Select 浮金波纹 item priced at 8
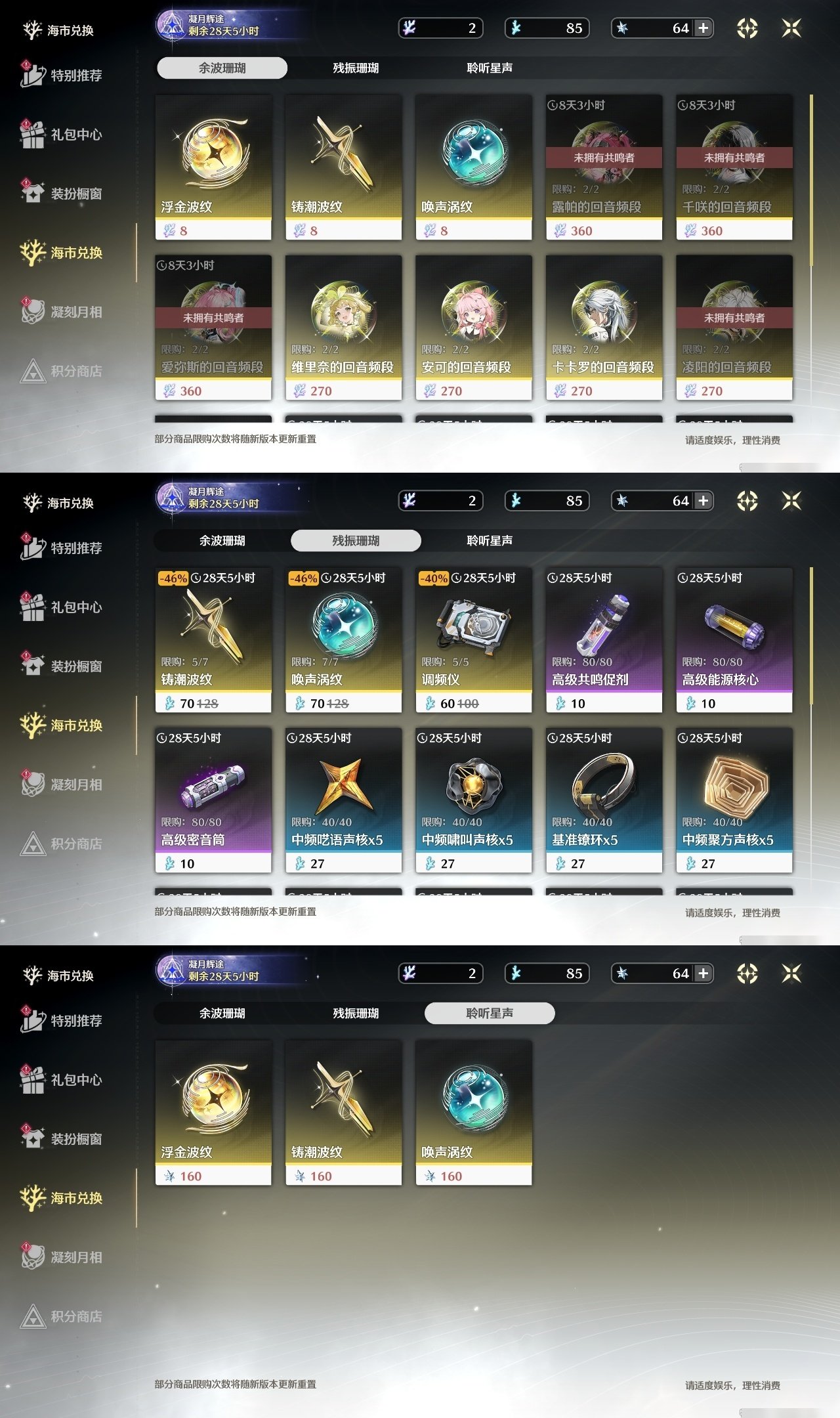This screenshot has width=840, height=1418. coord(213,167)
